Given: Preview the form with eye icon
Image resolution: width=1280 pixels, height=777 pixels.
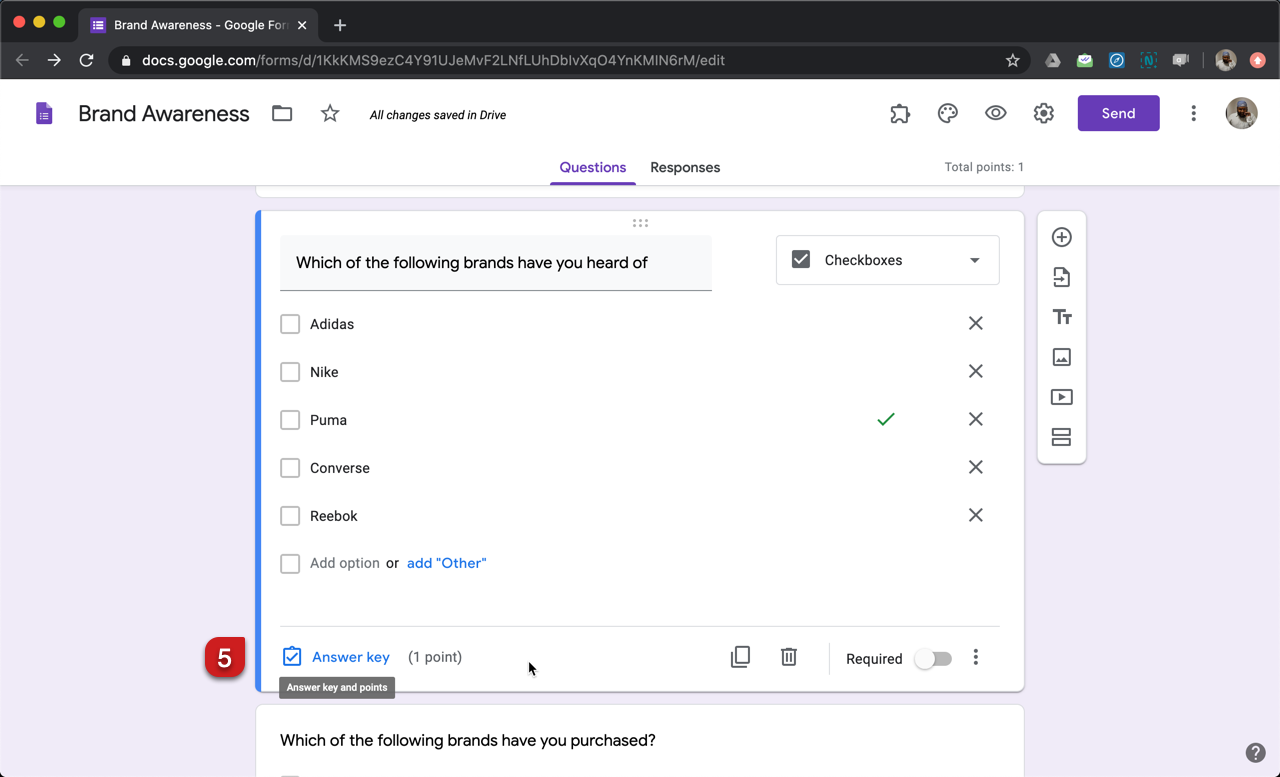Looking at the screenshot, I should tap(995, 114).
